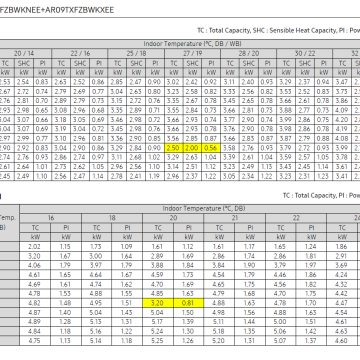Select the 4.85 value under column 20
Image resolution: width=360 pixels, height=360 pixels.
pyautogui.click(x=158, y=294)
